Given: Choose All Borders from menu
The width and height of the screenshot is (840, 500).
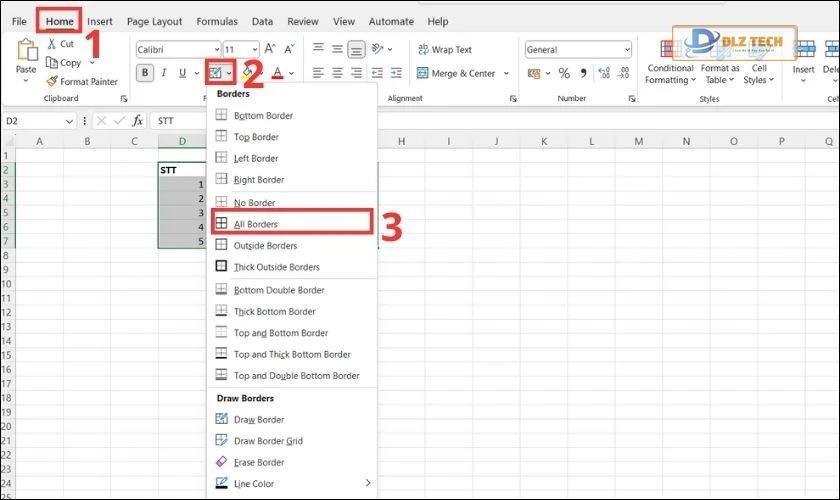Looking at the screenshot, I should click(255, 224).
